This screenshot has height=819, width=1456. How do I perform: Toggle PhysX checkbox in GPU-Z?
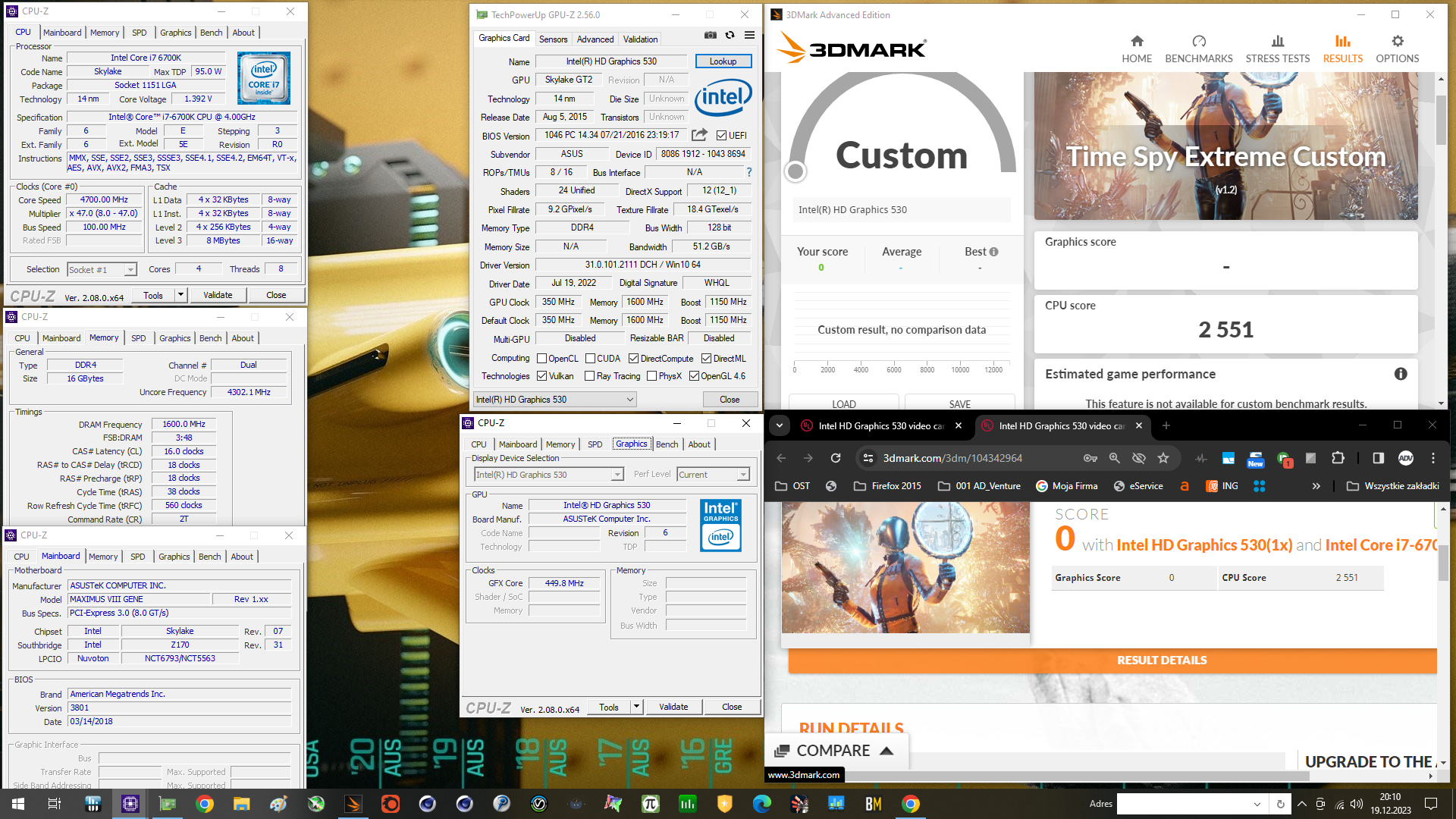651,376
